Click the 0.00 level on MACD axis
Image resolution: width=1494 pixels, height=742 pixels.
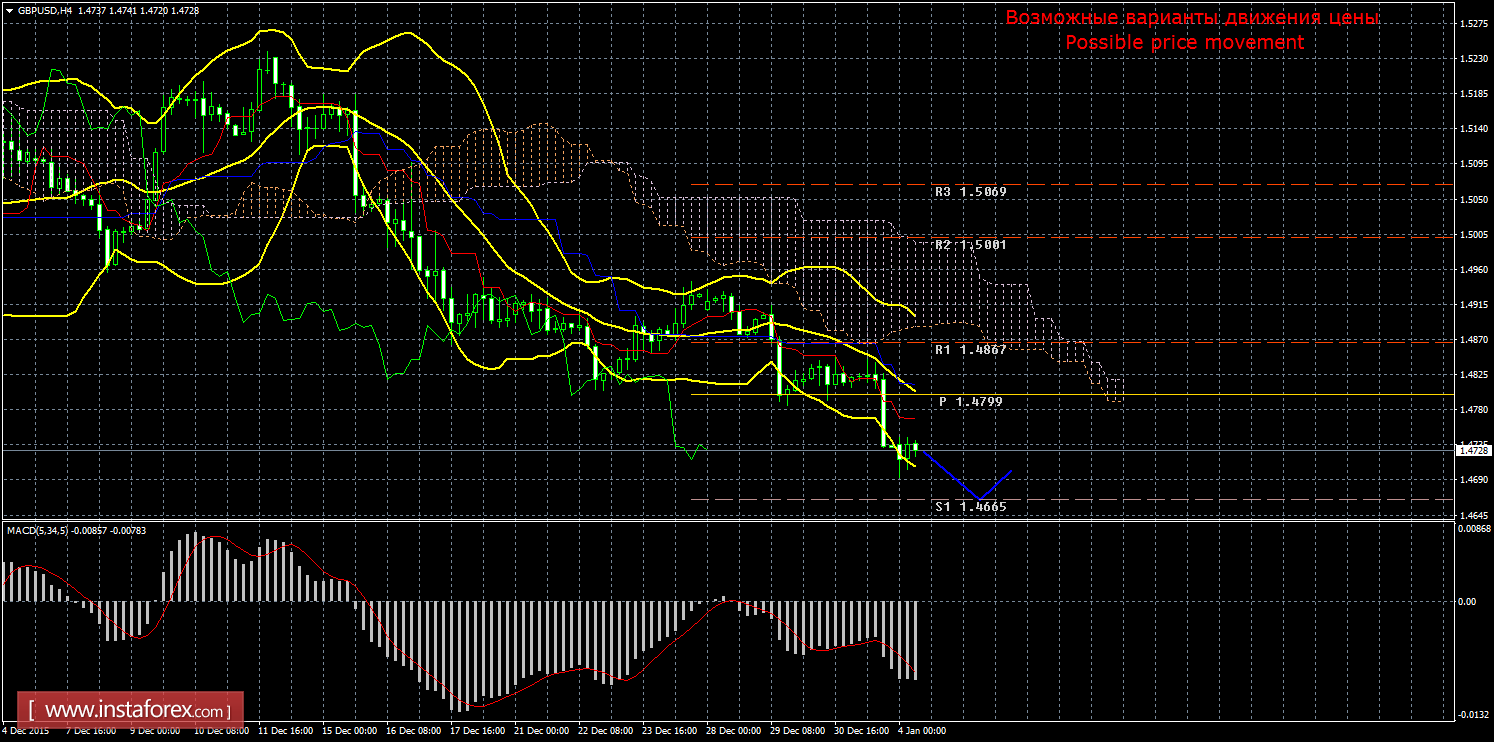(x=1467, y=602)
